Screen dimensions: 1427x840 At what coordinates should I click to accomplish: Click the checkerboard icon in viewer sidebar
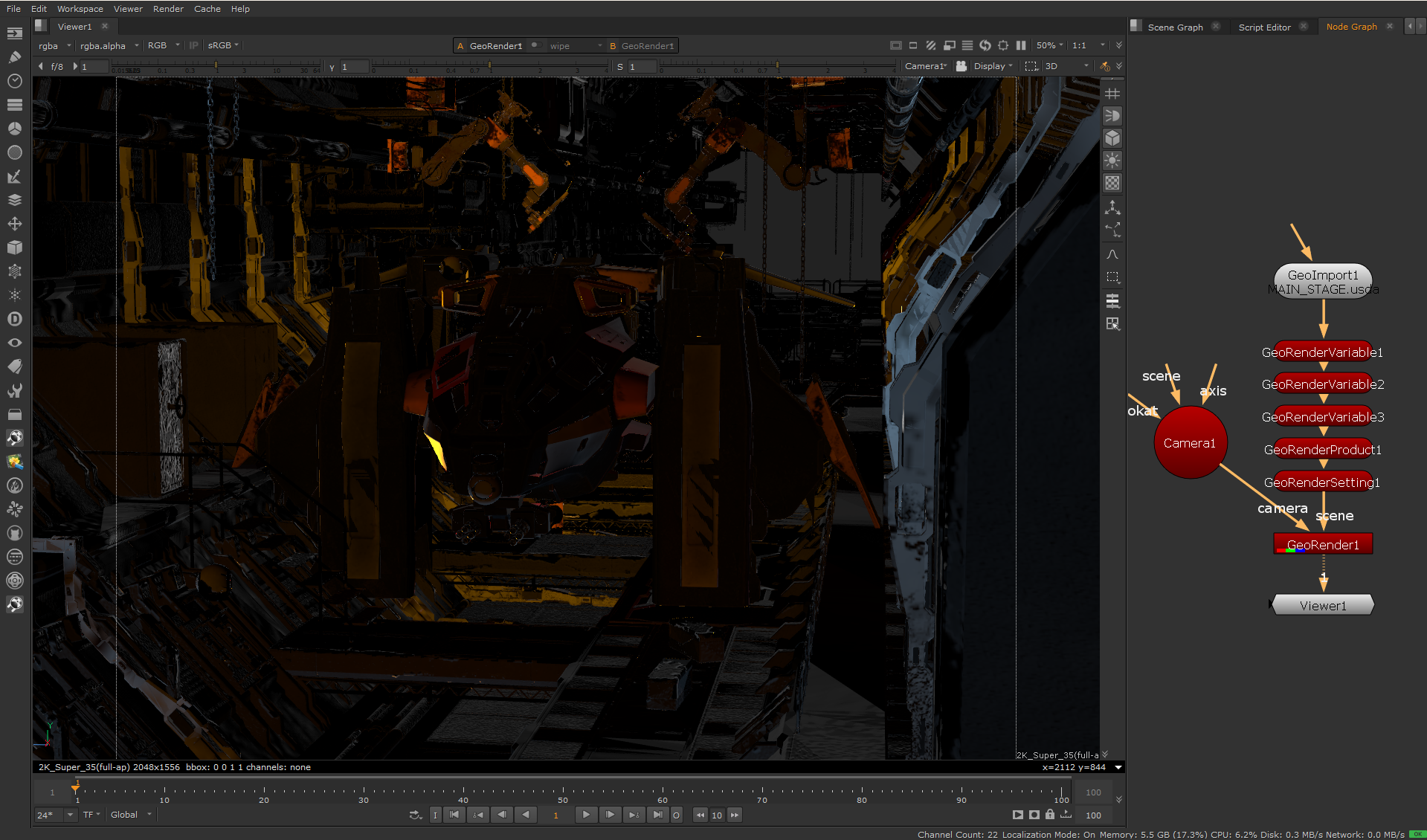tap(1112, 183)
